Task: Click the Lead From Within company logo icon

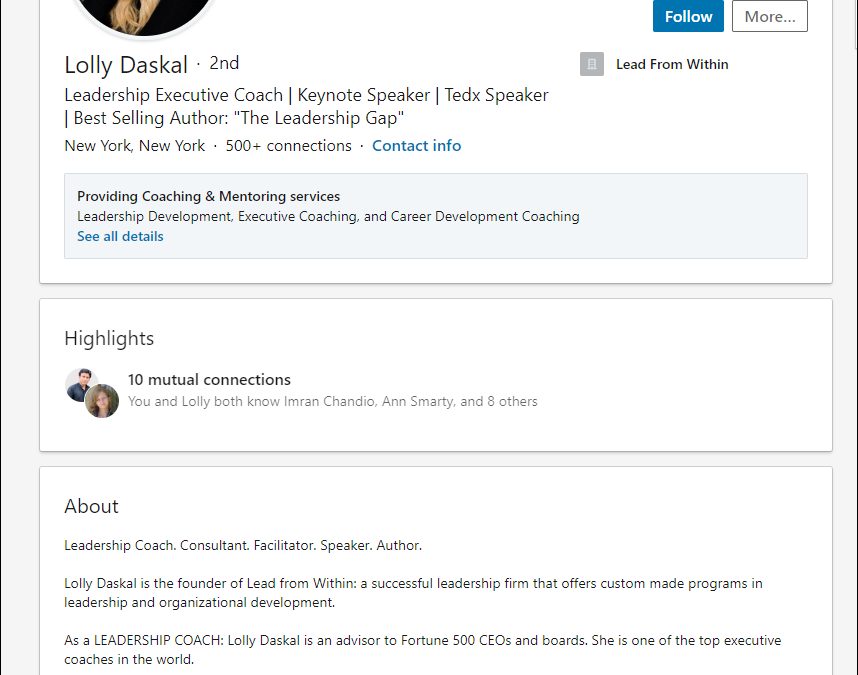Action: [592, 64]
